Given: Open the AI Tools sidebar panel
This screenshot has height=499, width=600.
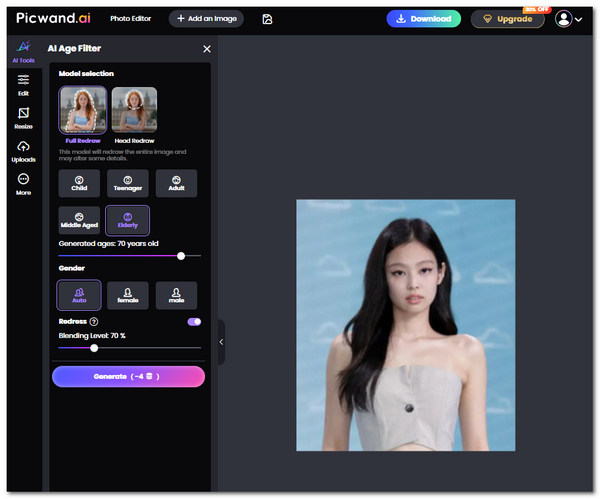Looking at the screenshot, I should [24, 52].
